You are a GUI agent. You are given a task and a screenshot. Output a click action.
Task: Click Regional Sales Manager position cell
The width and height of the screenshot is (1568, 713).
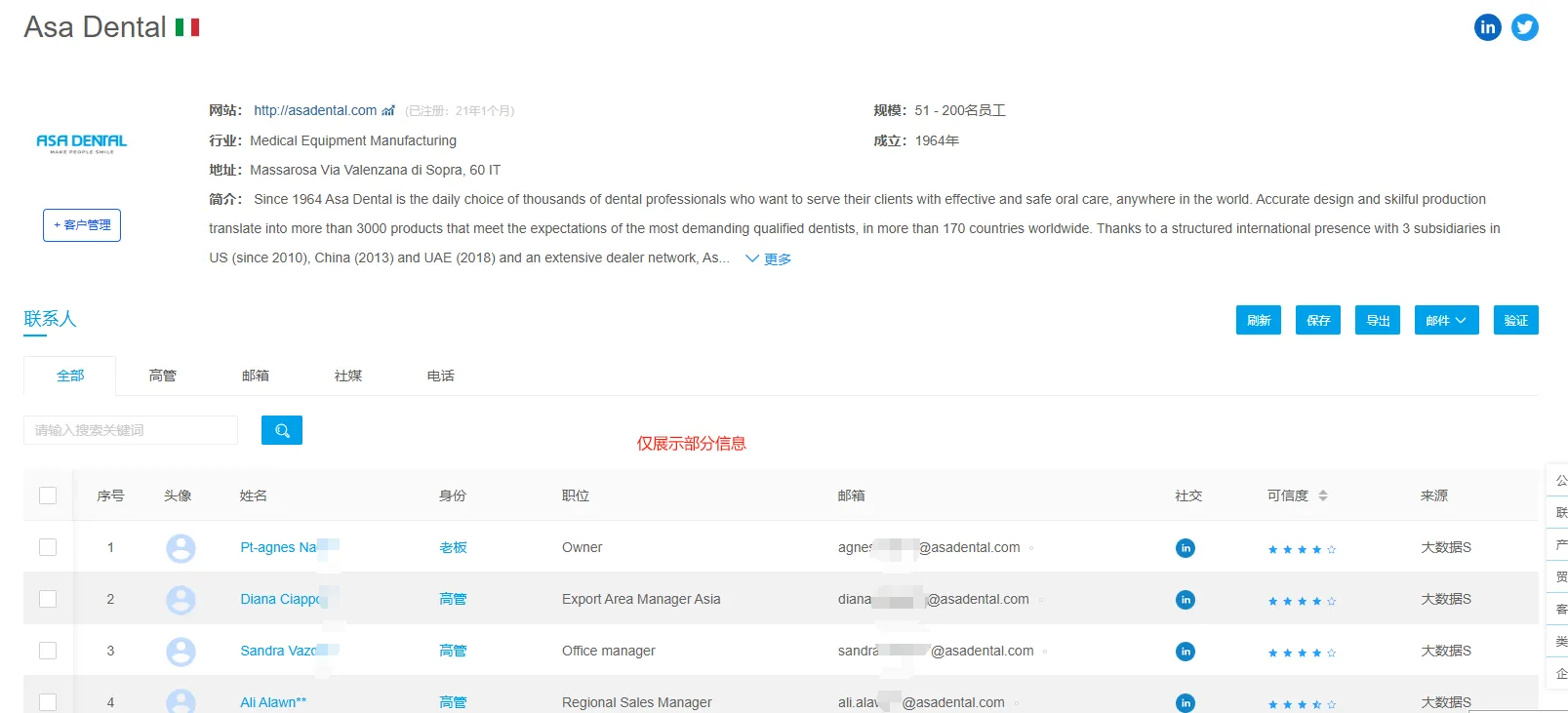(x=637, y=702)
